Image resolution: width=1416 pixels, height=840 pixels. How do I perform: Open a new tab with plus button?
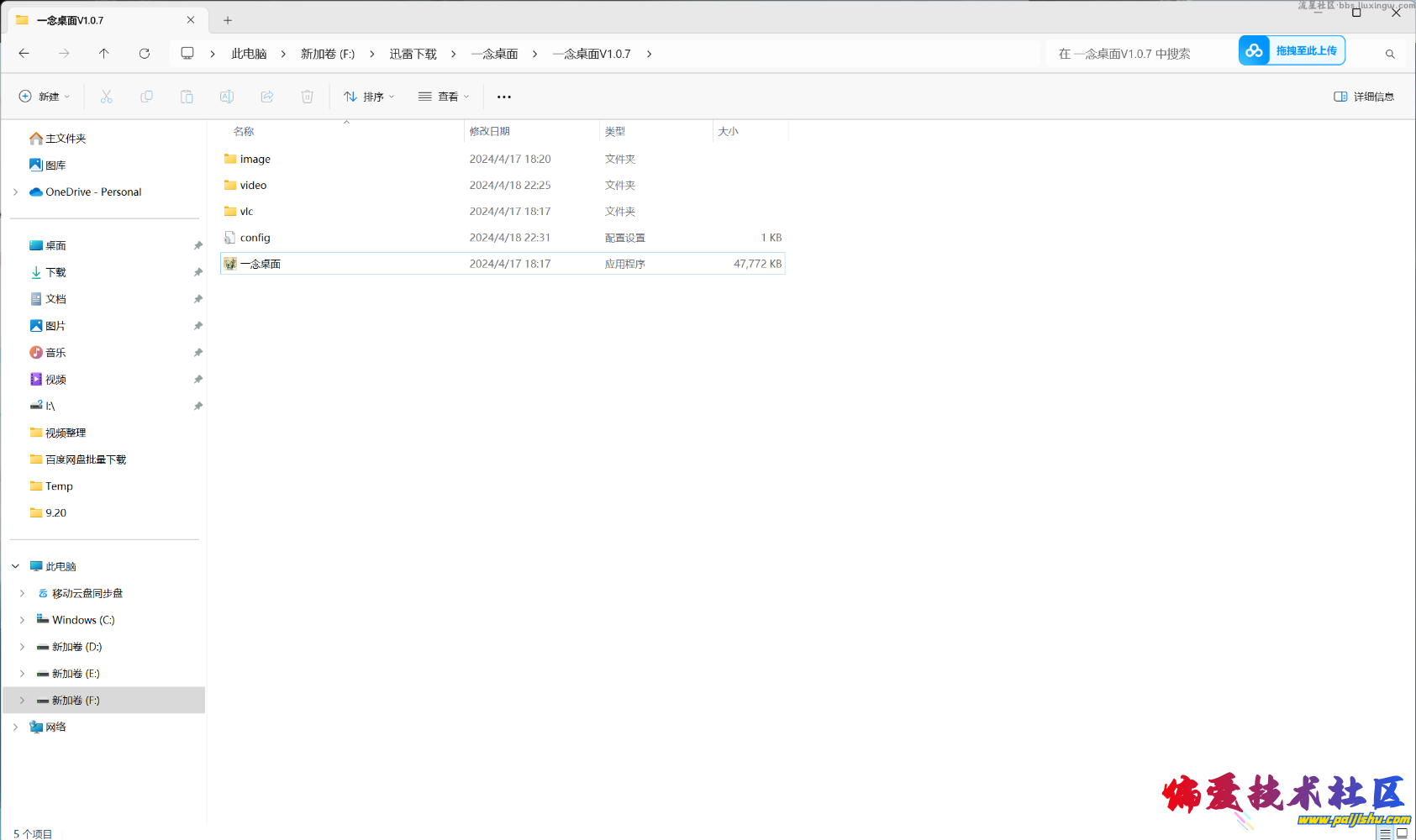tap(228, 20)
